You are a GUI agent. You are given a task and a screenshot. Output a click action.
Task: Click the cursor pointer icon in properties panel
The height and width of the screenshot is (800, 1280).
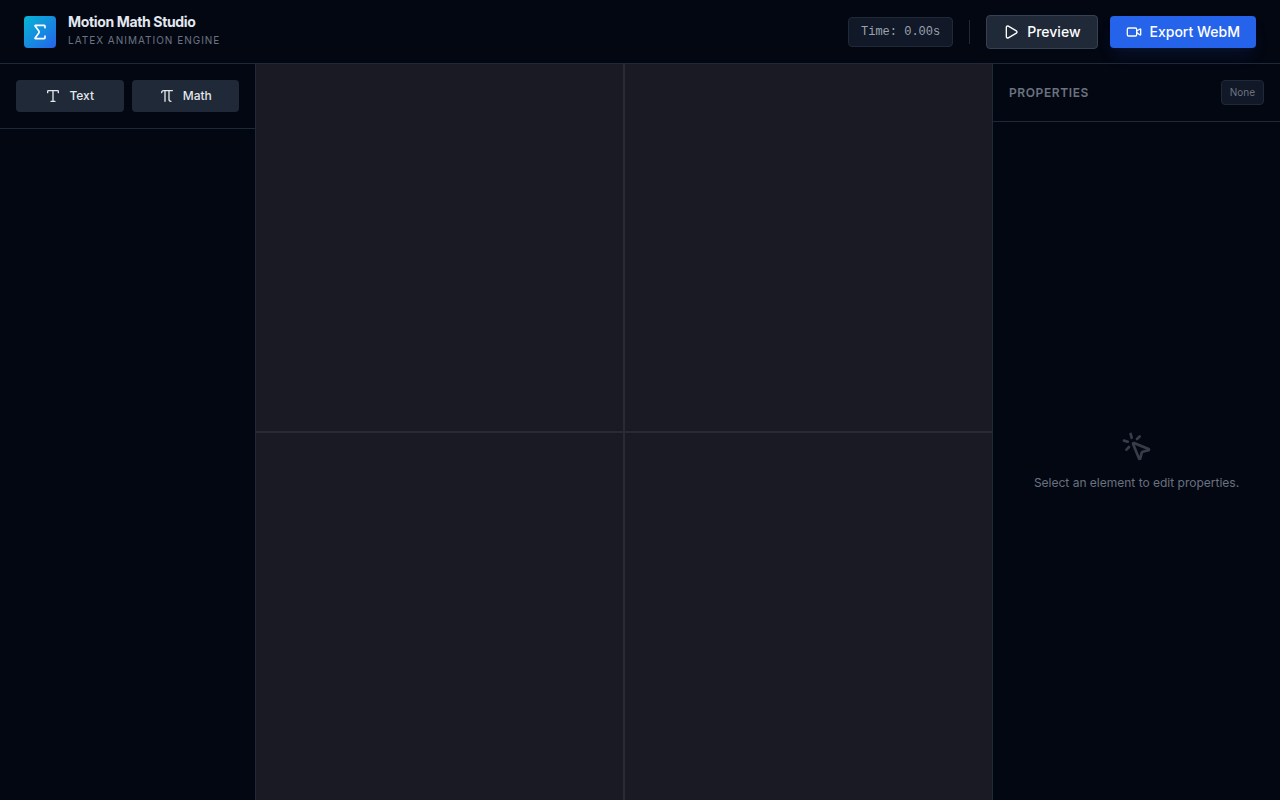pos(1136,446)
